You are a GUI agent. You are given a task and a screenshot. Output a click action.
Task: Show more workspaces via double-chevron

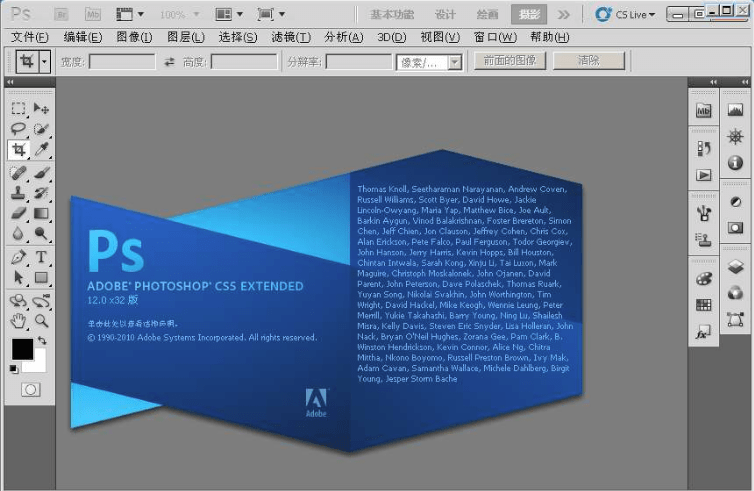coord(564,15)
